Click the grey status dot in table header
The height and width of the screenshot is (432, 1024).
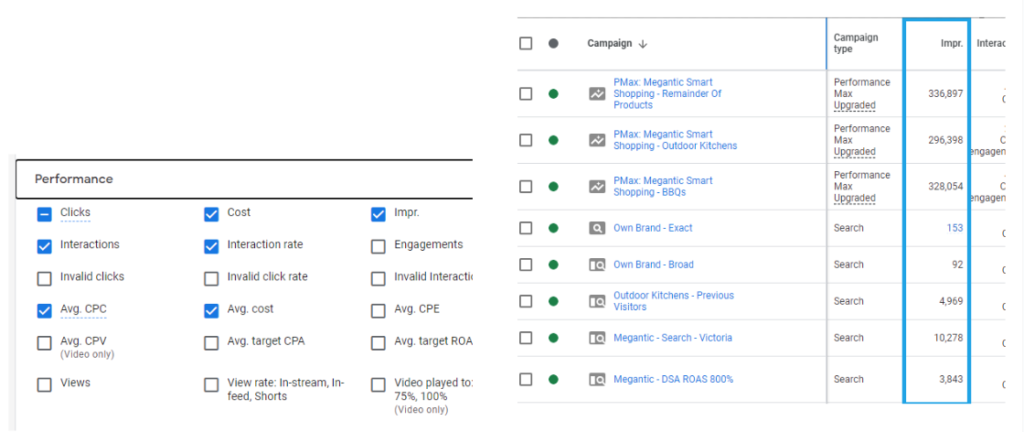(553, 44)
